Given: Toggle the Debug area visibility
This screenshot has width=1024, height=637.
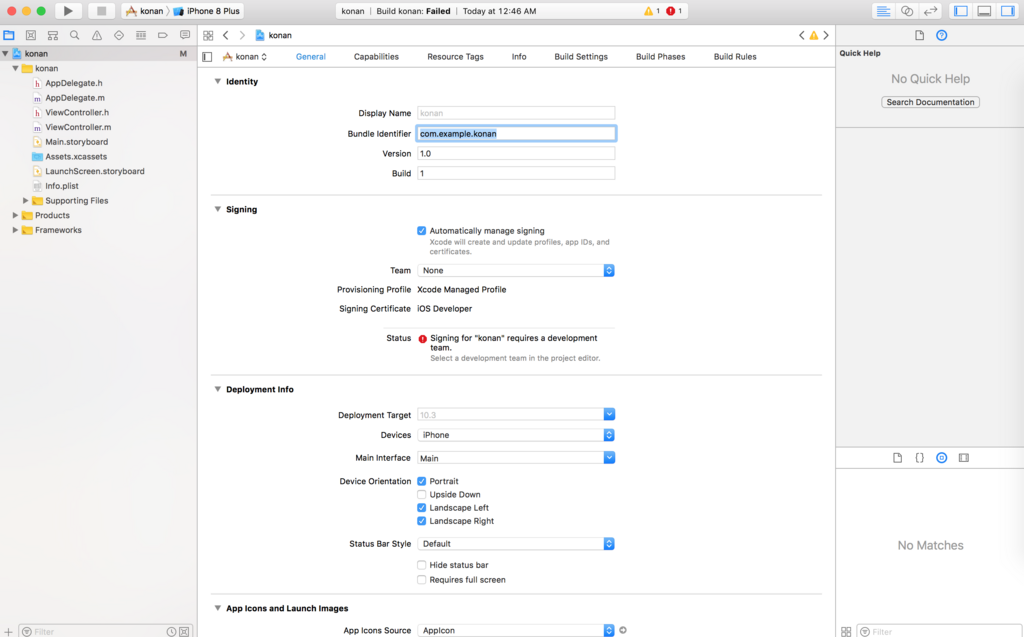Looking at the screenshot, I should click(984, 11).
